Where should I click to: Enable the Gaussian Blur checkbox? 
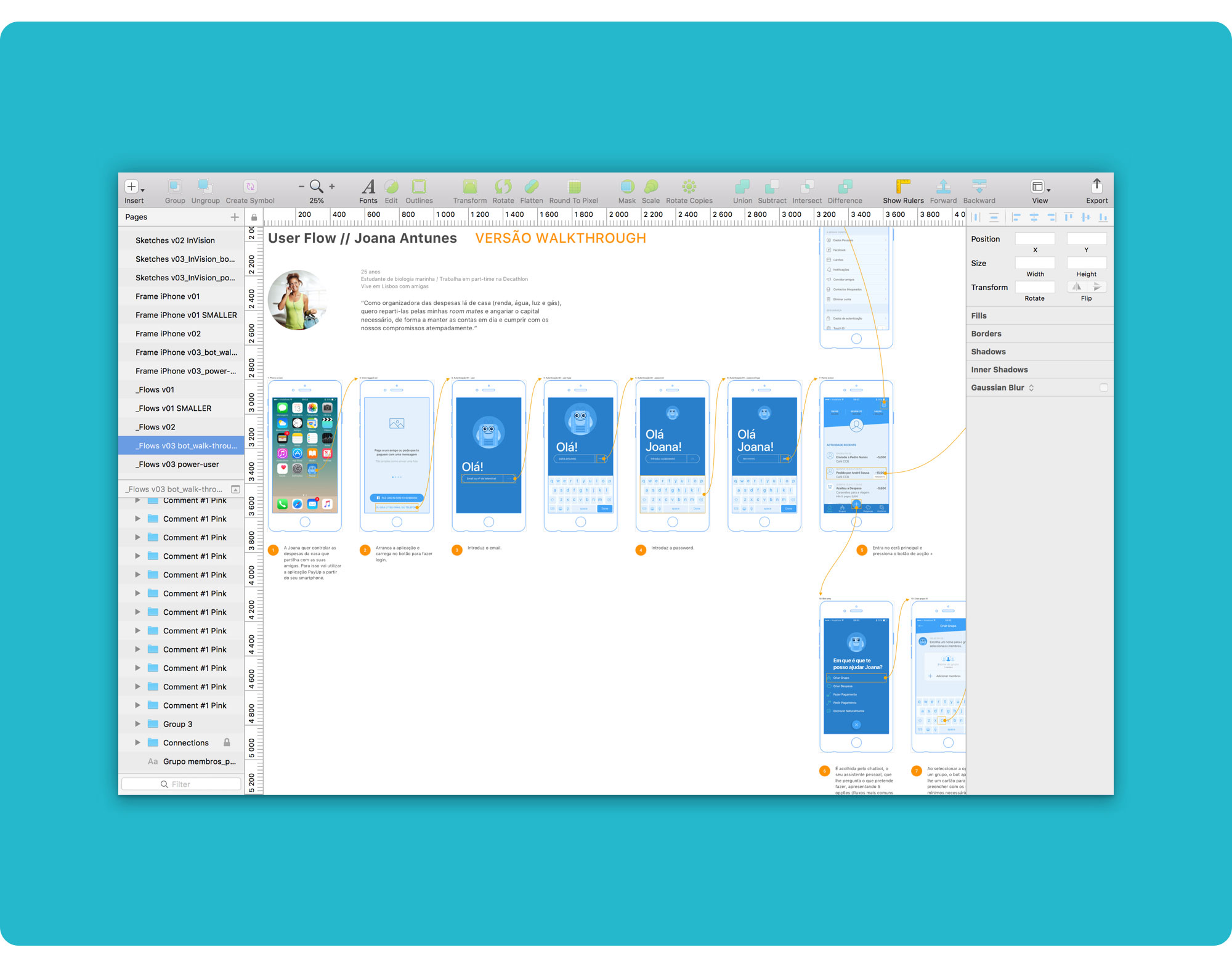[x=1103, y=388]
